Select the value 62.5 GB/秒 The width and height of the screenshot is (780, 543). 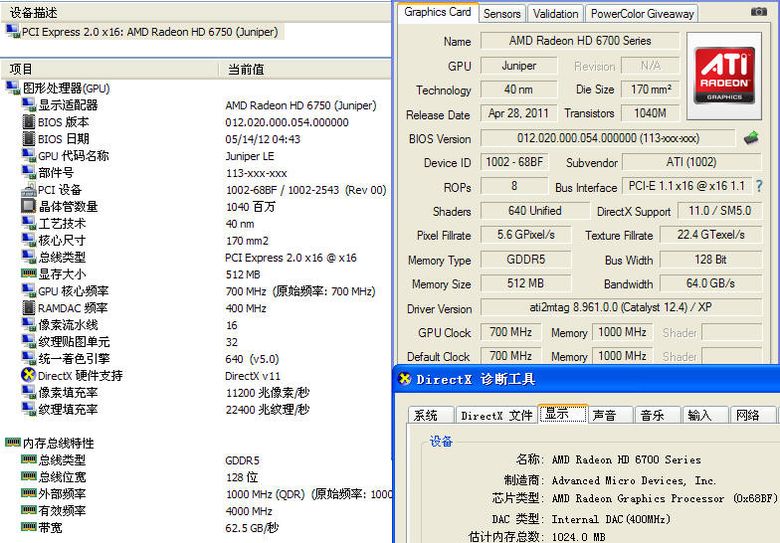(252, 528)
